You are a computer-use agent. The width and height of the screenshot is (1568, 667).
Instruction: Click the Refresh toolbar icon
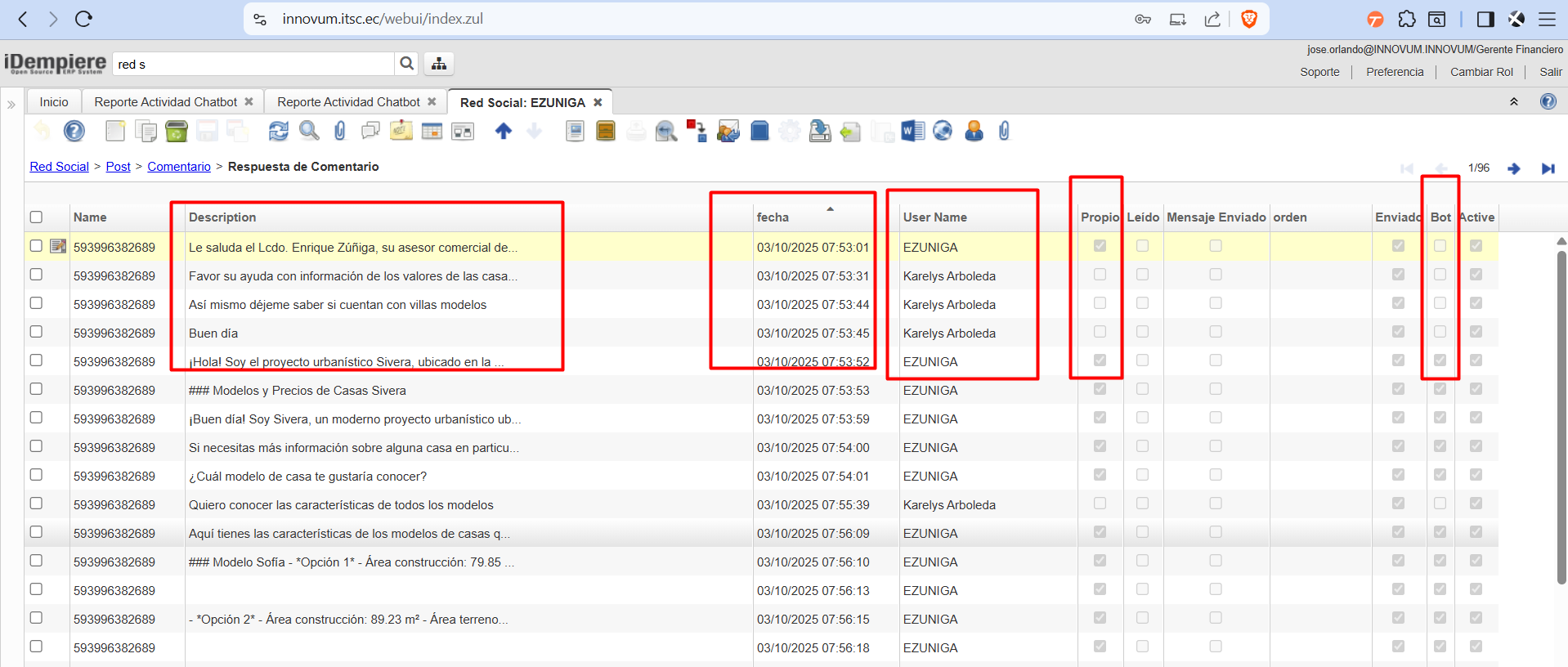278,131
